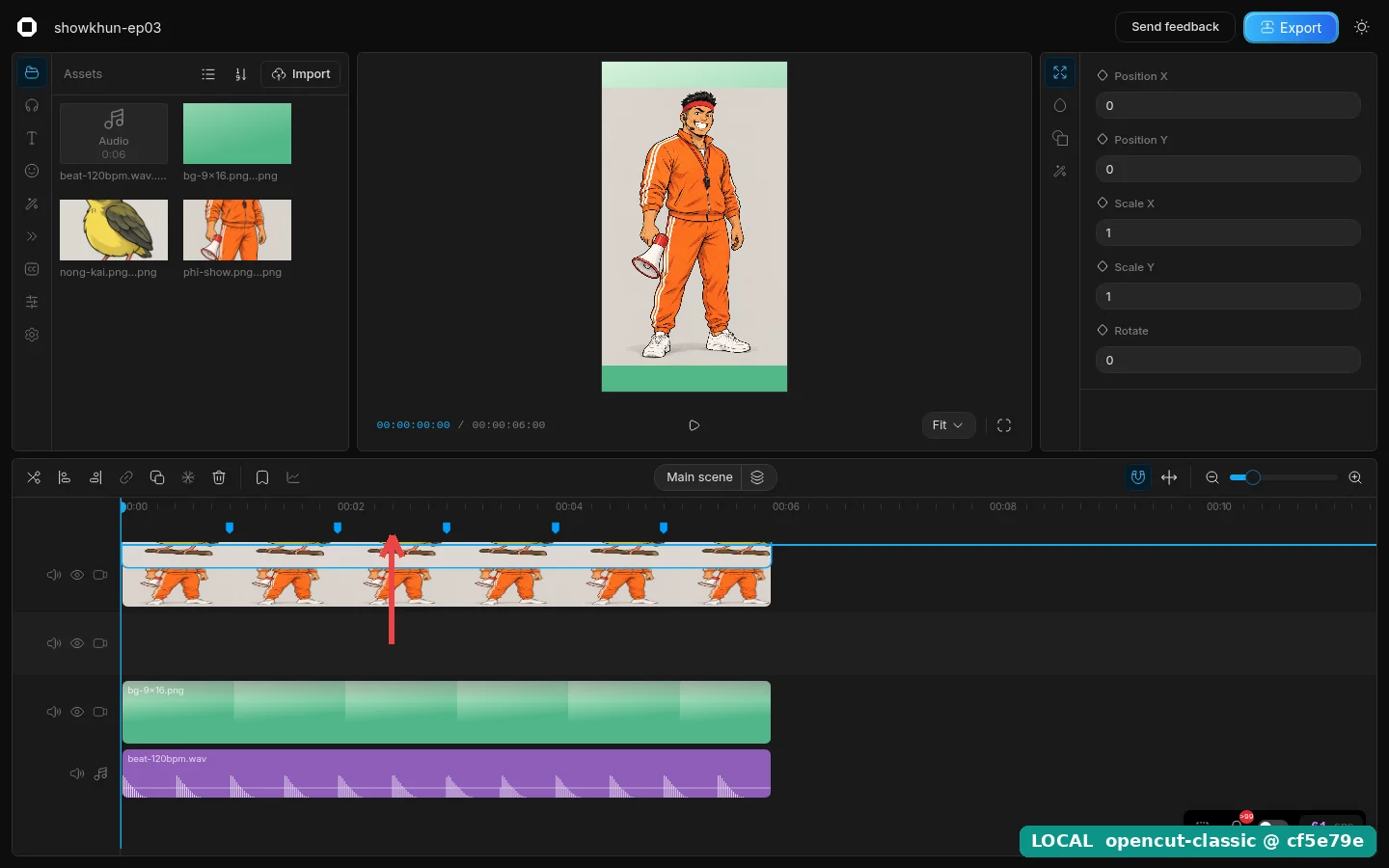Open the assets sort options
Image resolution: width=1389 pixels, height=868 pixels.
241,74
